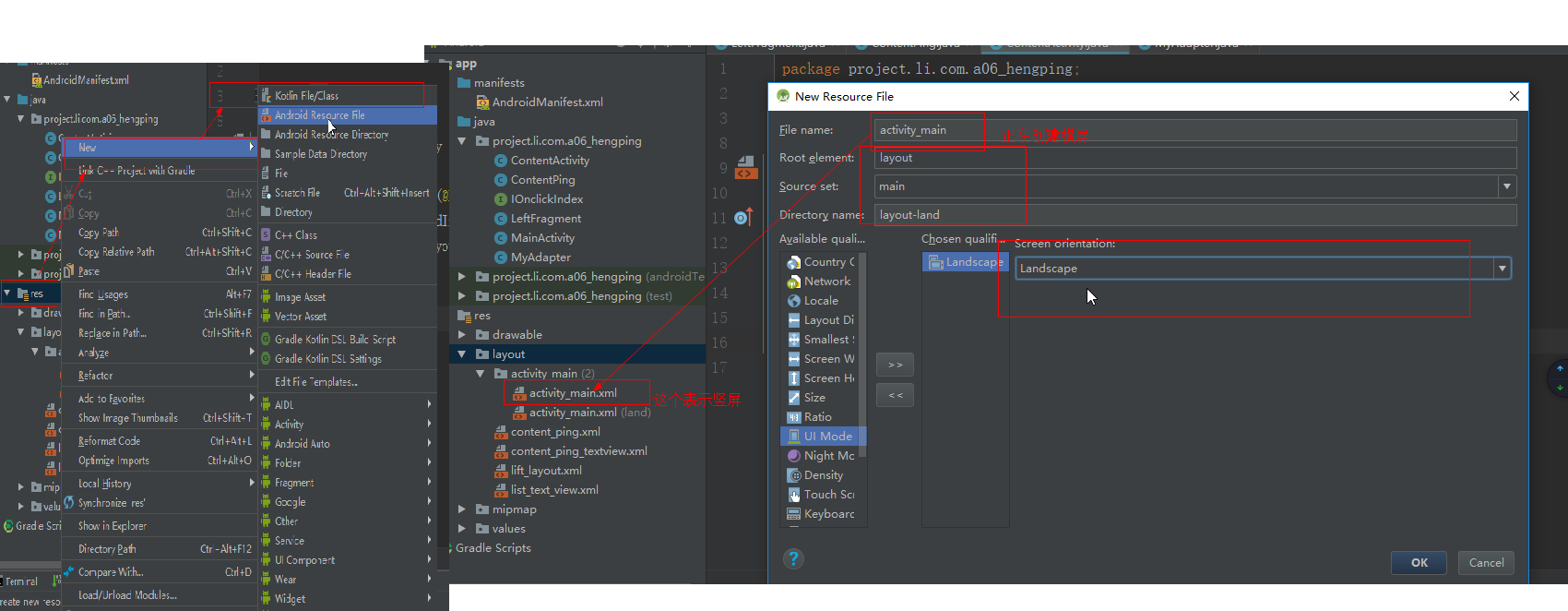1568x611 pixels.
Task: Click the Landscape chosen qualifier icon
Action: click(935, 262)
